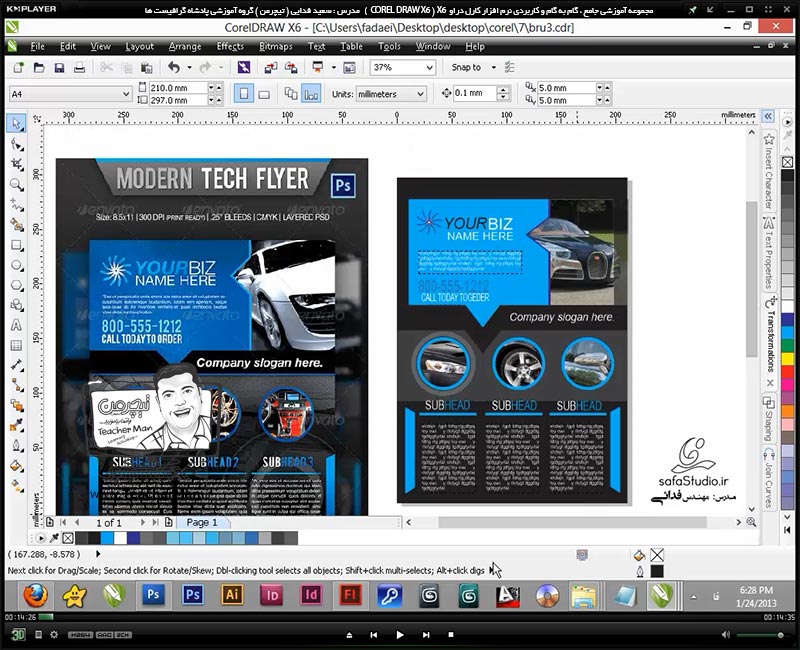800x650 pixels.
Task: Select the Interactive Fill tool
Action: click(17, 485)
